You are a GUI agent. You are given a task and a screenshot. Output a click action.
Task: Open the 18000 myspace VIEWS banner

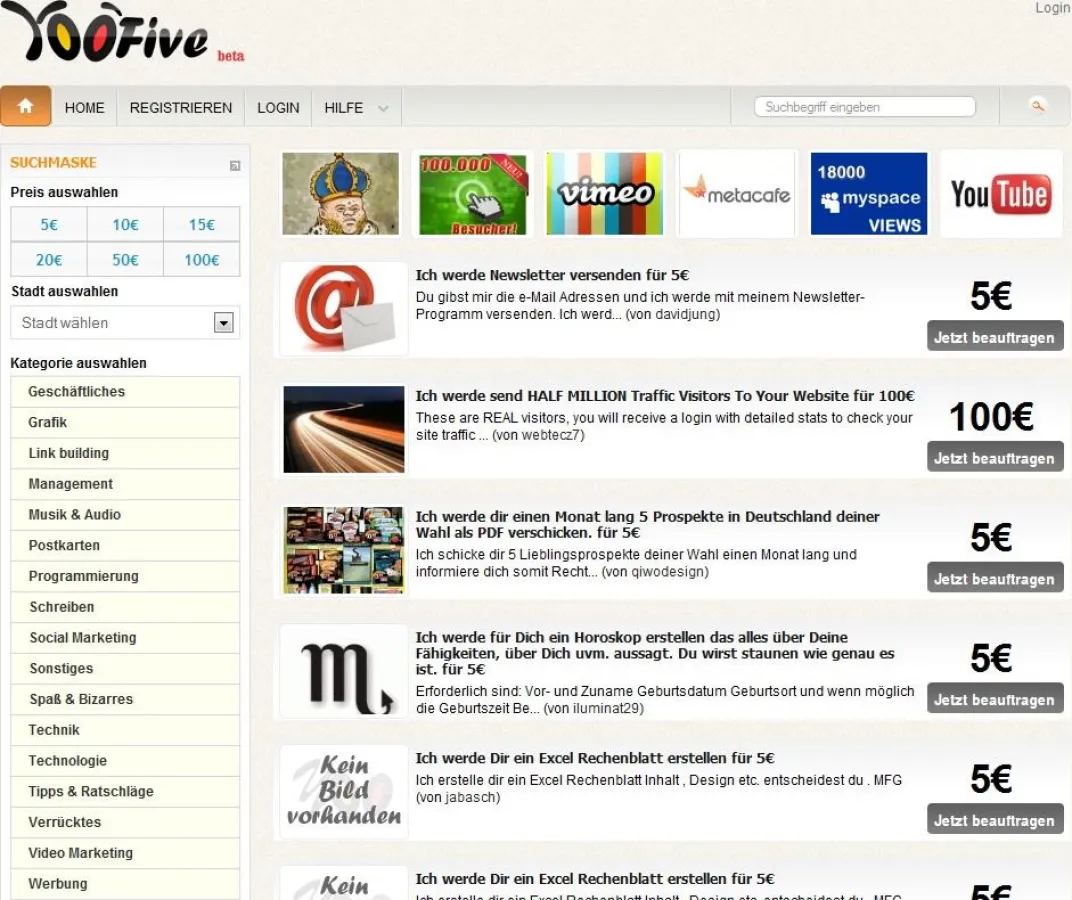pos(868,193)
